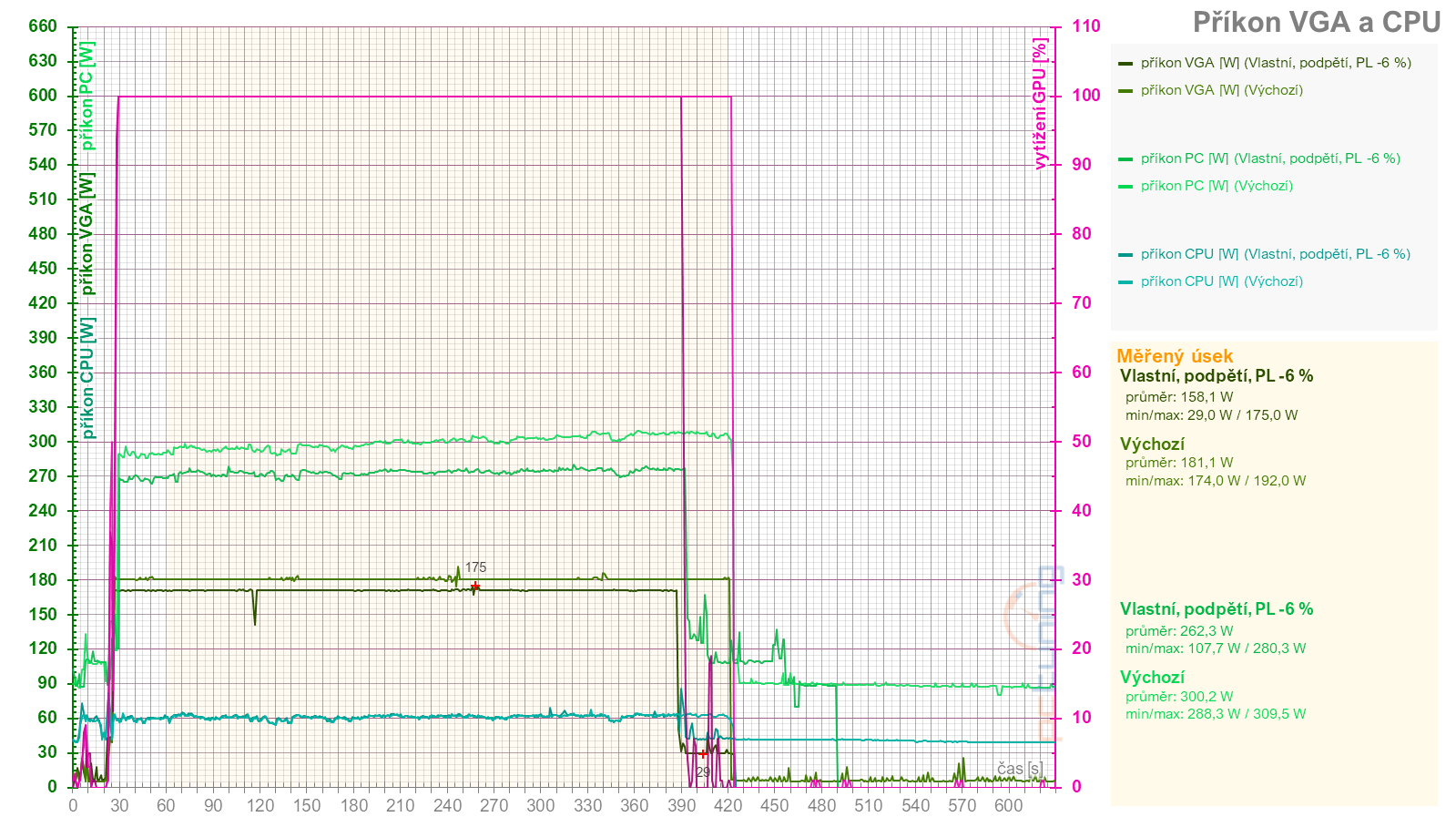Image resolution: width=1456 pixels, height=817 pixels.
Task: Click the '630' tick on the power axis
Action: [x=43, y=61]
